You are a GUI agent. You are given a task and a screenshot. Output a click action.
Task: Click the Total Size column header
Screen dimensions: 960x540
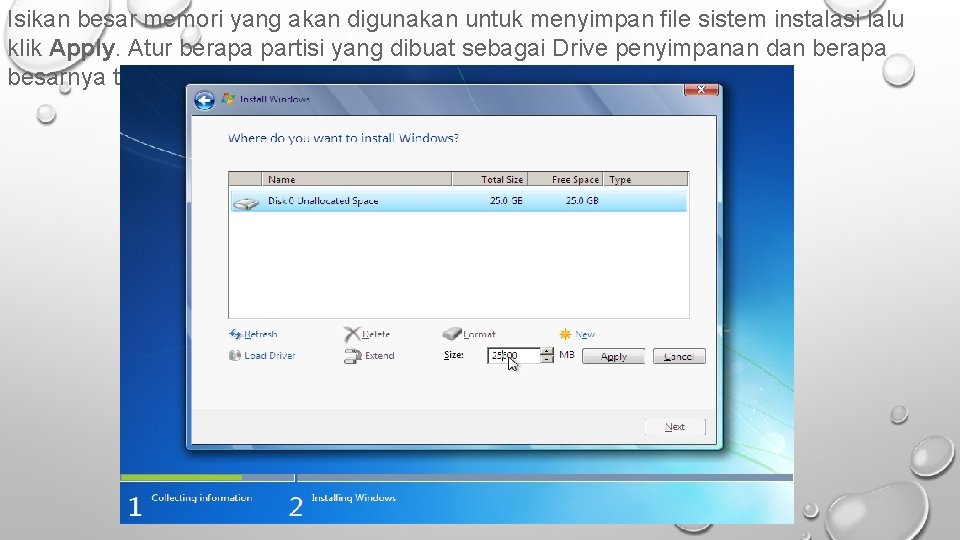pyautogui.click(x=490, y=179)
